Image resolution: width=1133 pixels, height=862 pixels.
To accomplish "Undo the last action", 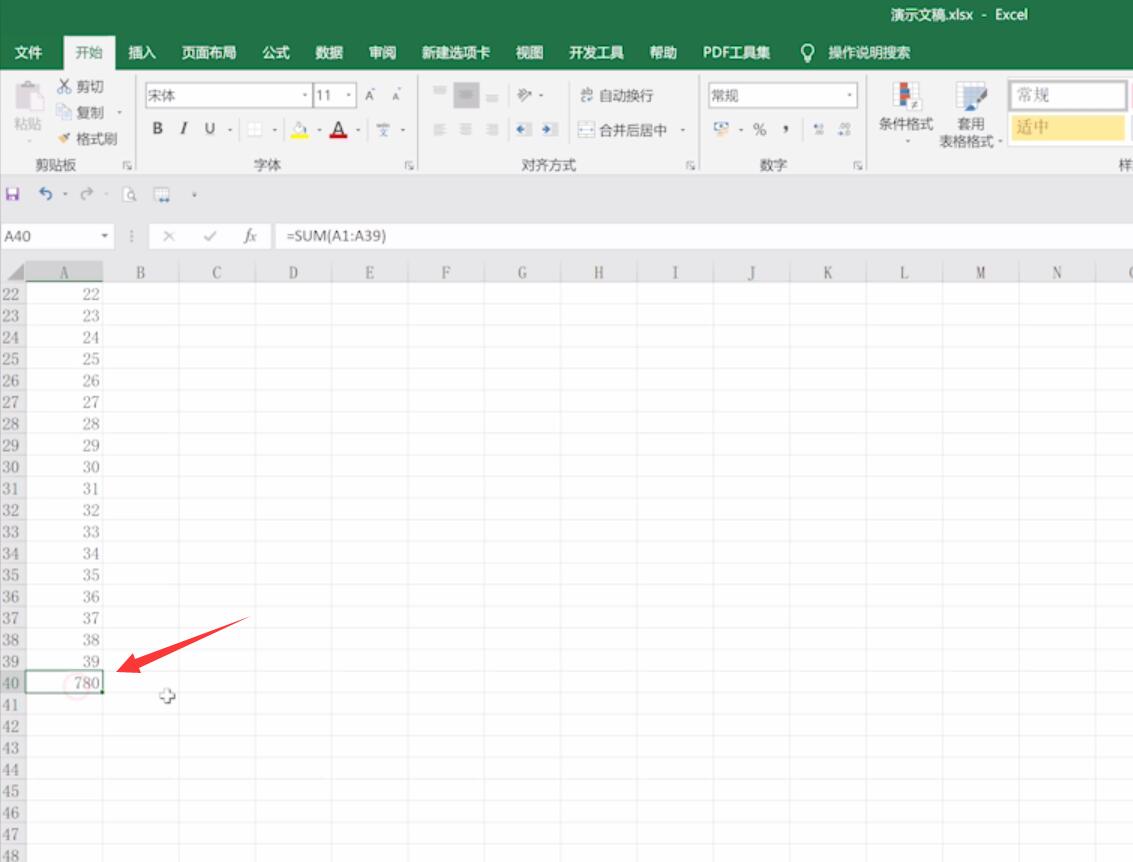I will pos(46,194).
